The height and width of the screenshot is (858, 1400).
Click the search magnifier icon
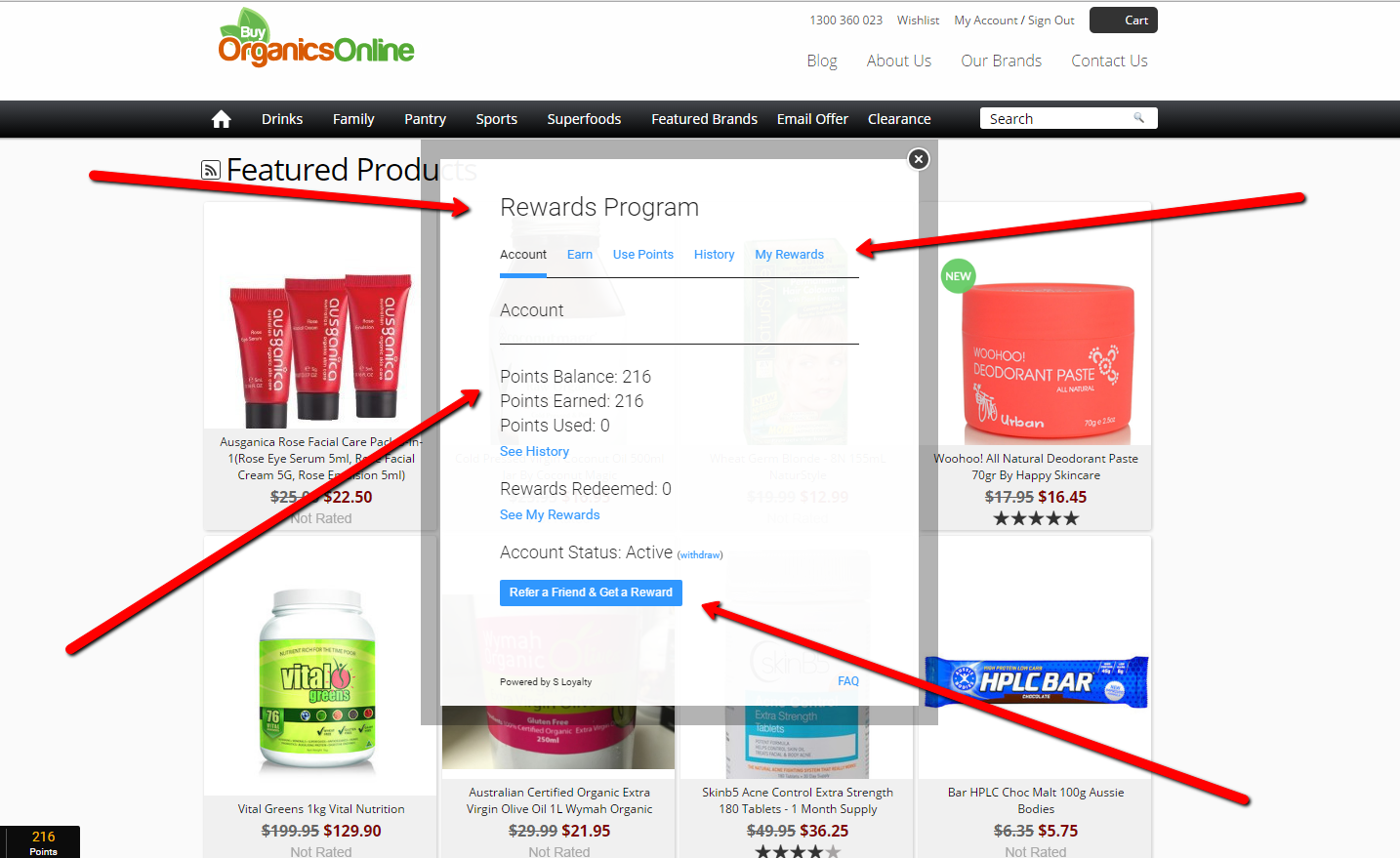pyautogui.click(x=1138, y=118)
